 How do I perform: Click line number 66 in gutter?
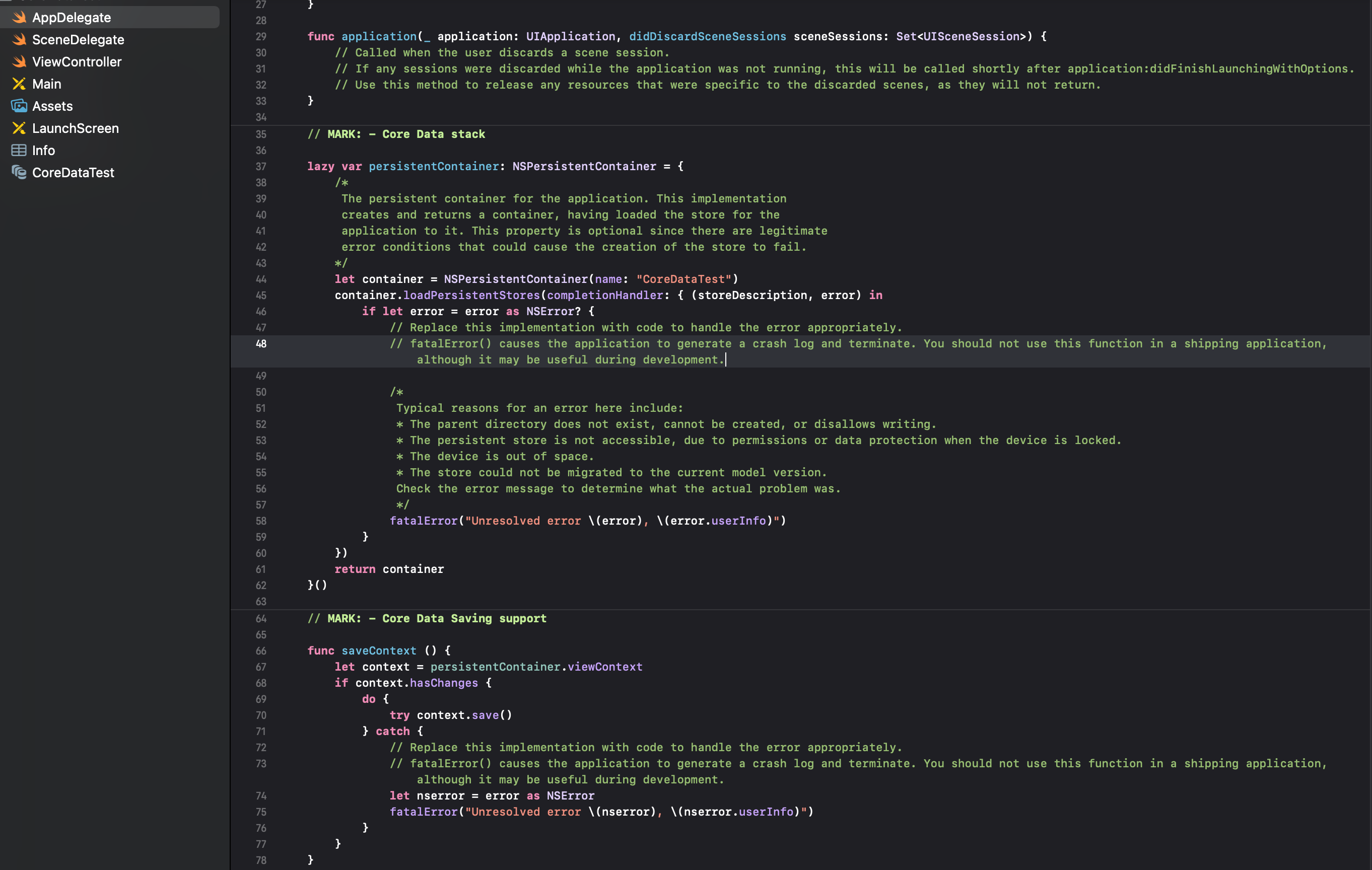tap(261, 651)
